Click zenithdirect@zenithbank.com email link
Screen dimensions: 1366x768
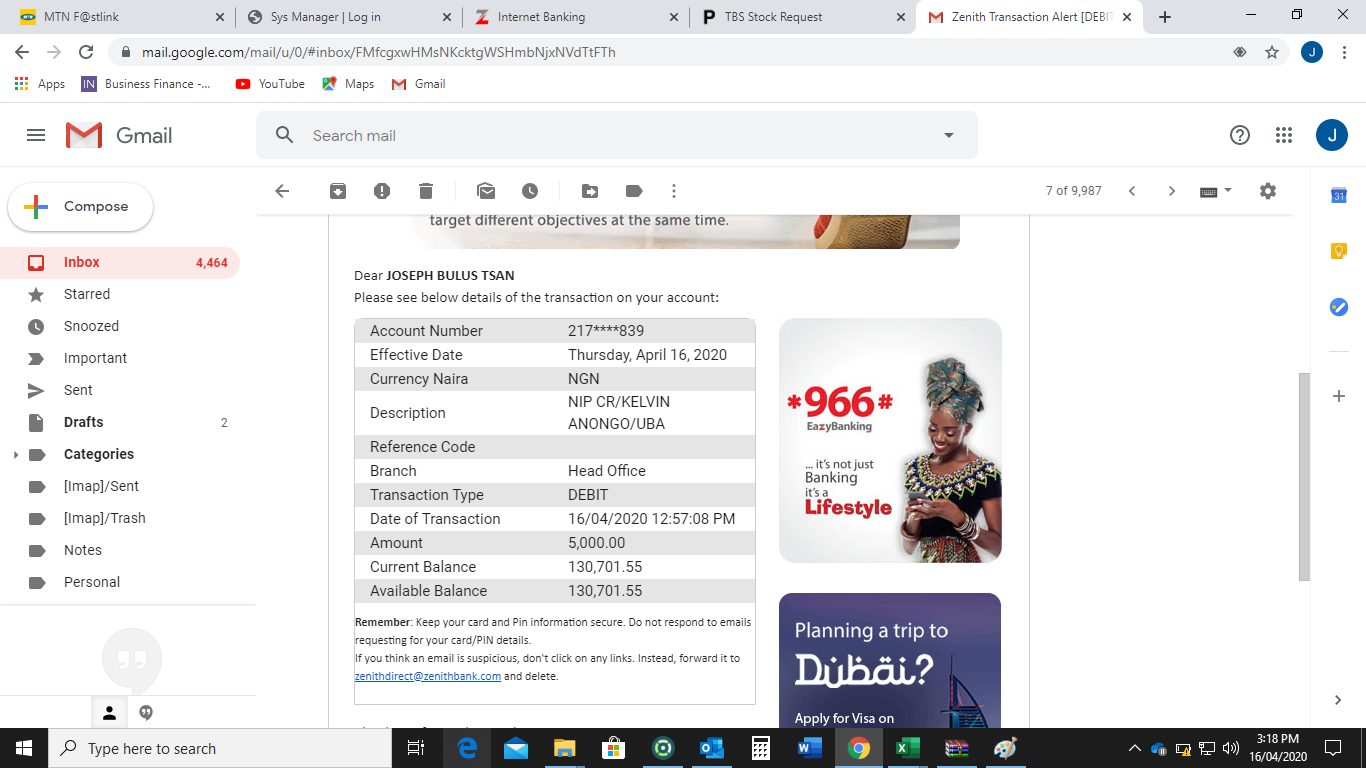pos(428,676)
